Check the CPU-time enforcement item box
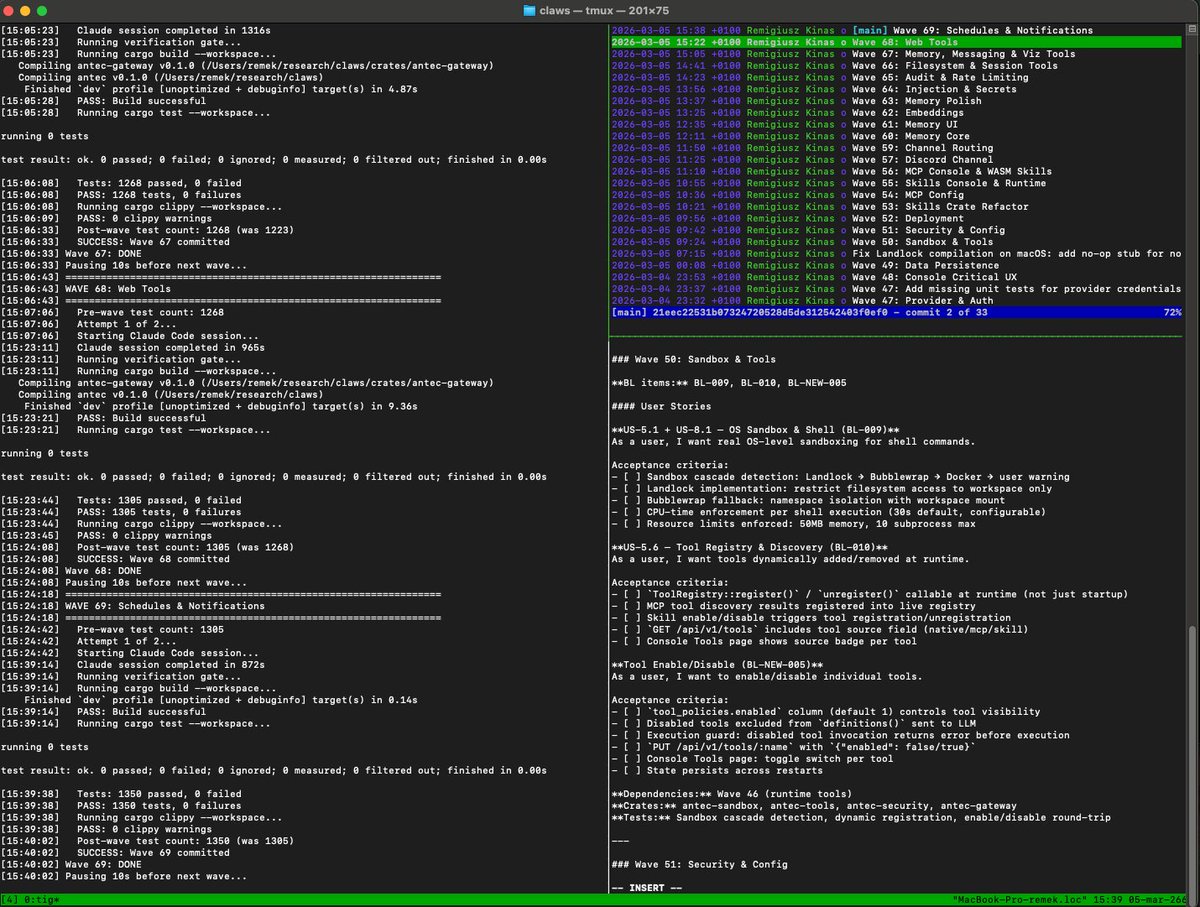1200x907 pixels. 632,512
